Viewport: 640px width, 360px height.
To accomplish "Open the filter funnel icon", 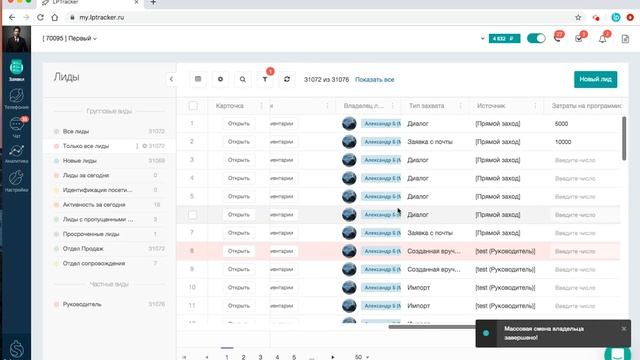I will point(265,79).
